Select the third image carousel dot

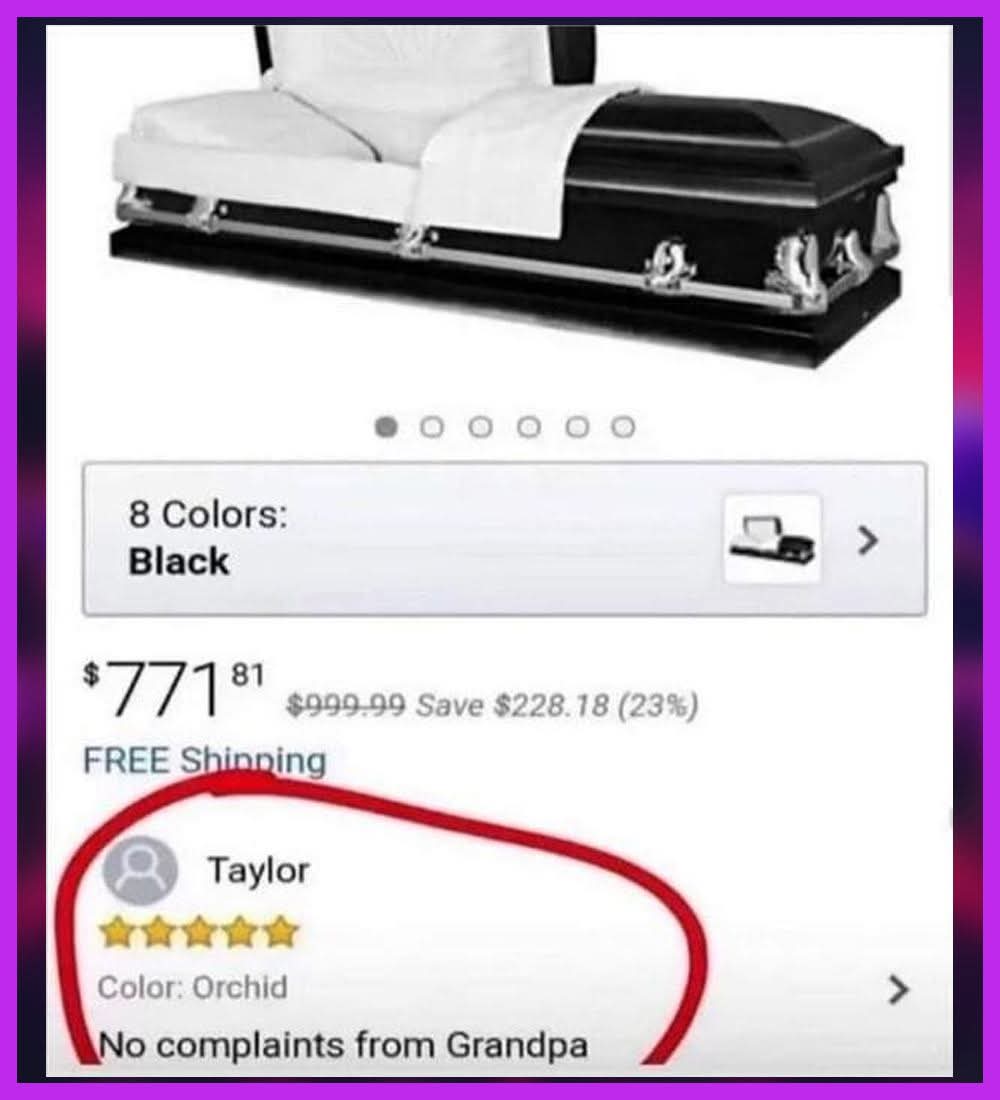pyautogui.click(x=480, y=427)
